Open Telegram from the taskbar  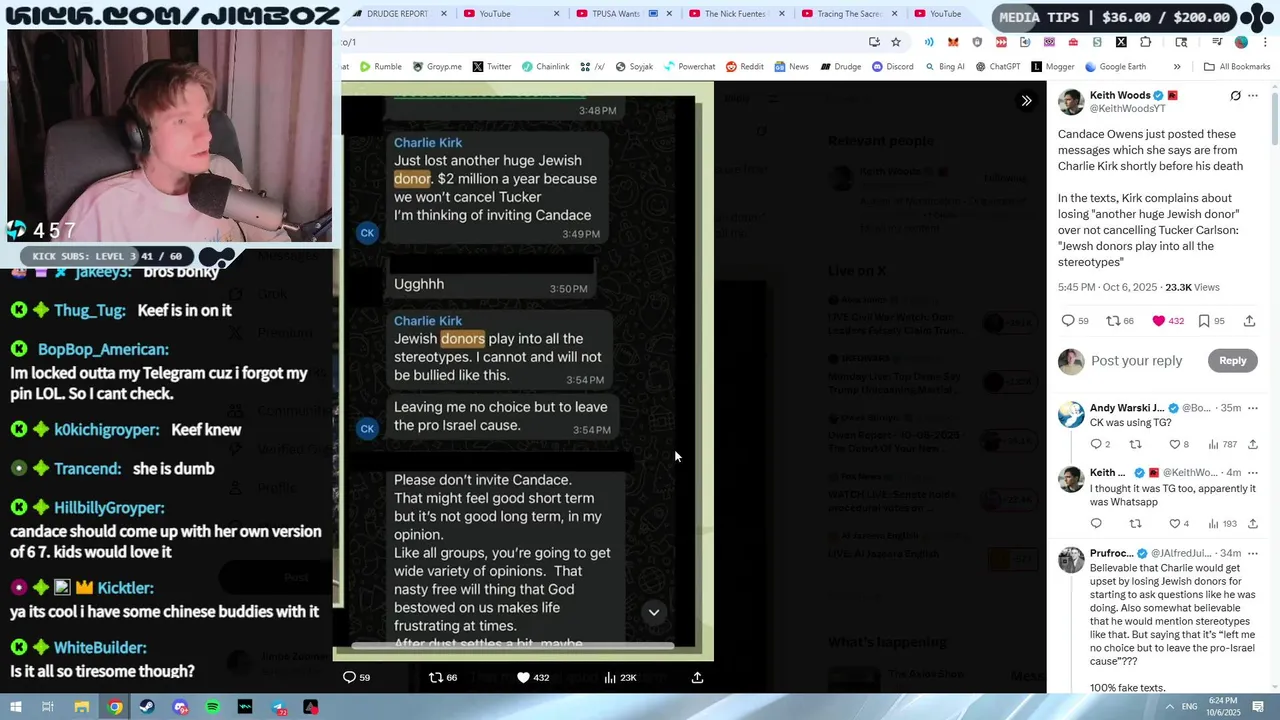[278, 707]
